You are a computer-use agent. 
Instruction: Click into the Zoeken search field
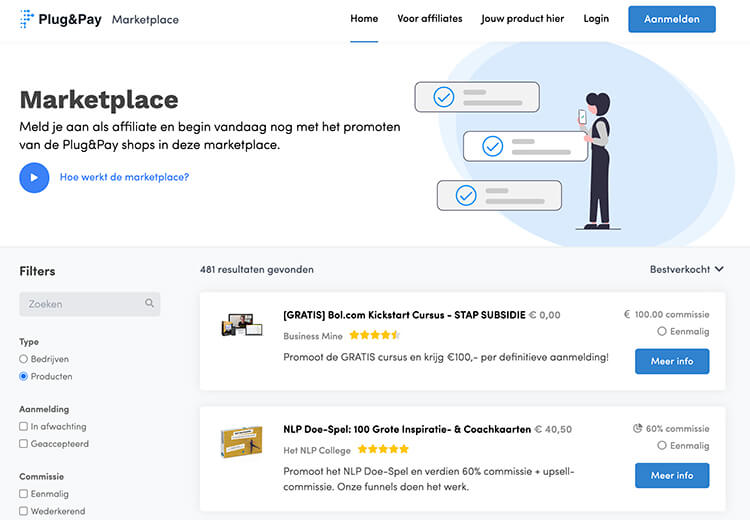point(84,304)
